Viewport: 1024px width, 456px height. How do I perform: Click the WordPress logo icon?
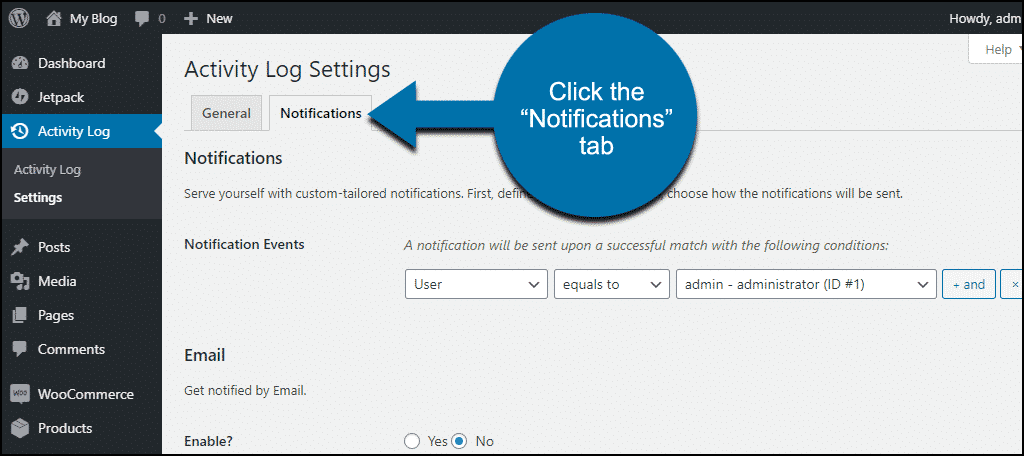click(x=19, y=18)
